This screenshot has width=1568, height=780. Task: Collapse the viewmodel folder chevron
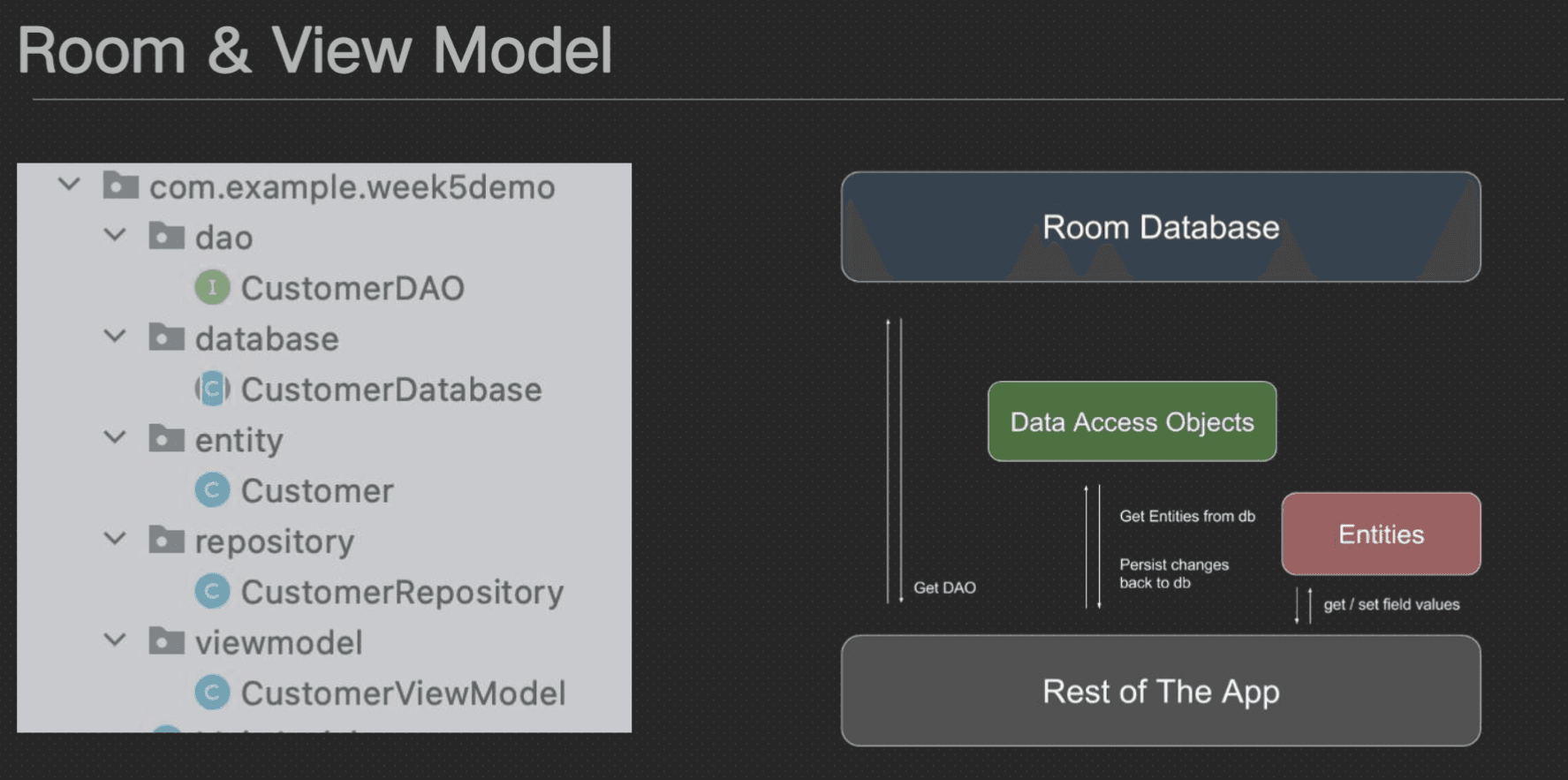(x=115, y=640)
